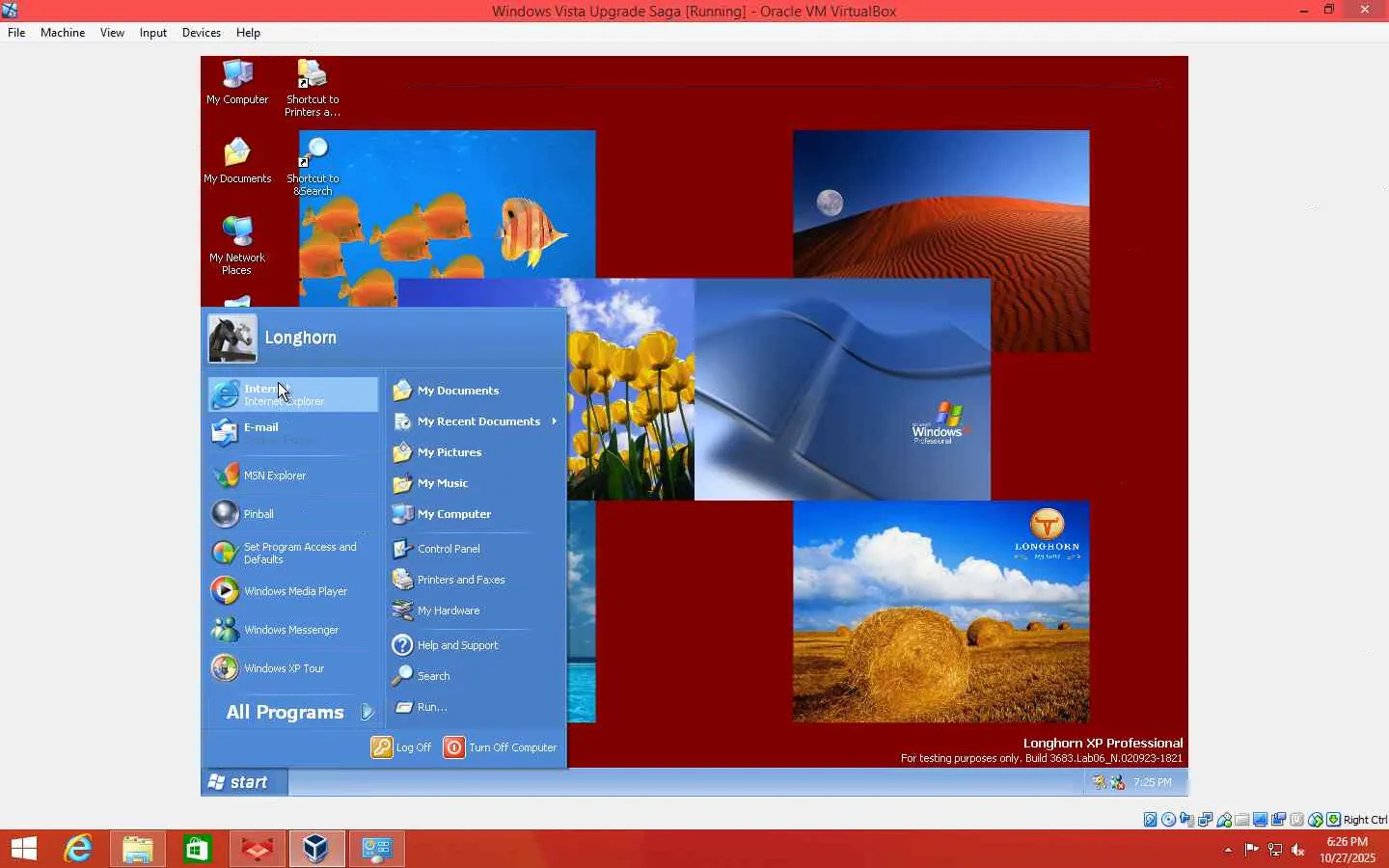1389x868 pixels.
Task: Open the VirtualBox Machine menu
Action: [x=63, y=33]
